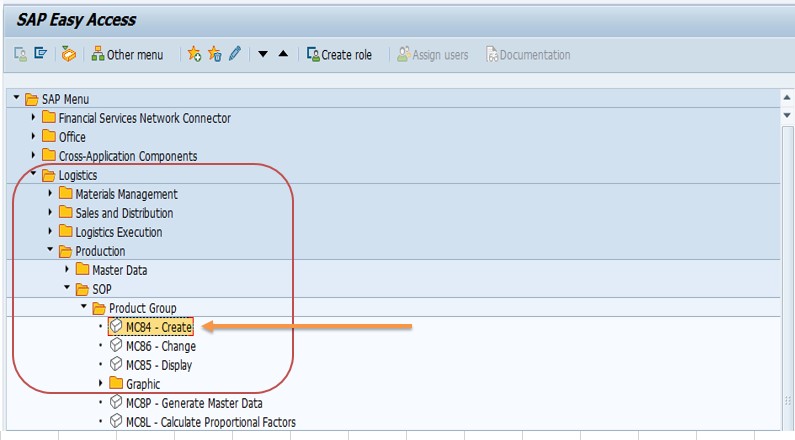Select MC85 - Display transaction

(x=159, y=365)
